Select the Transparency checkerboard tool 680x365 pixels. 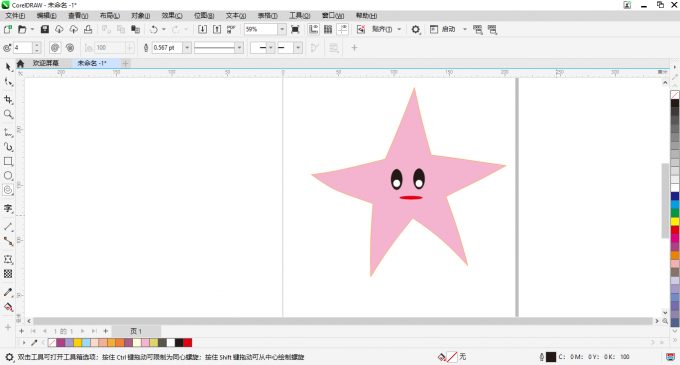(x=8, y=274)
